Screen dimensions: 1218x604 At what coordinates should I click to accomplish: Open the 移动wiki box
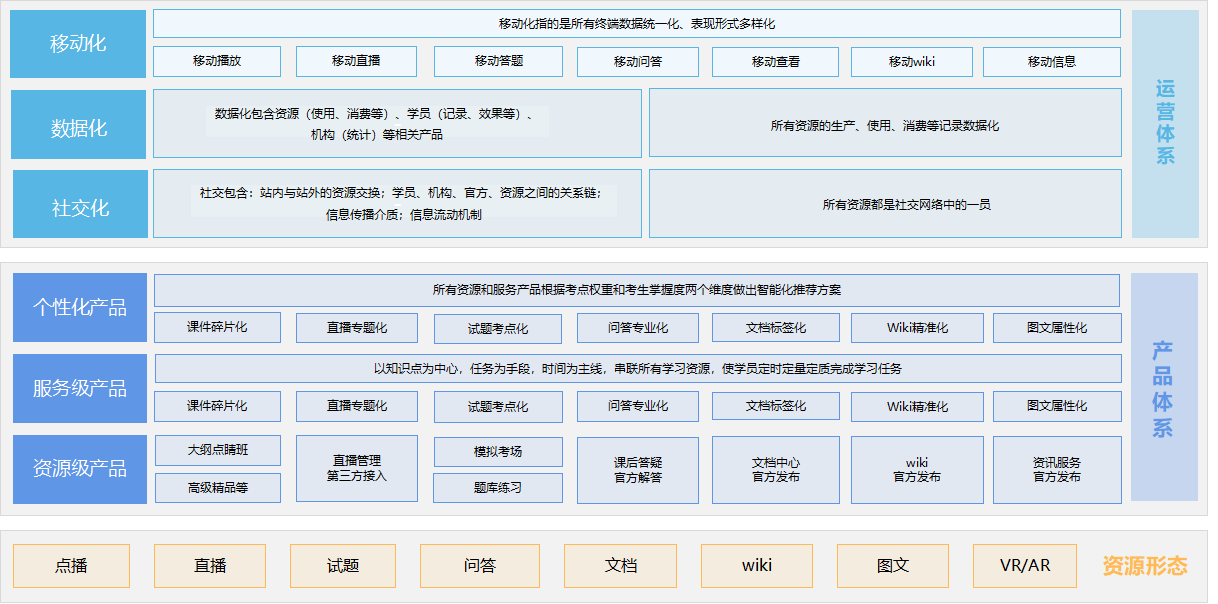911,61
